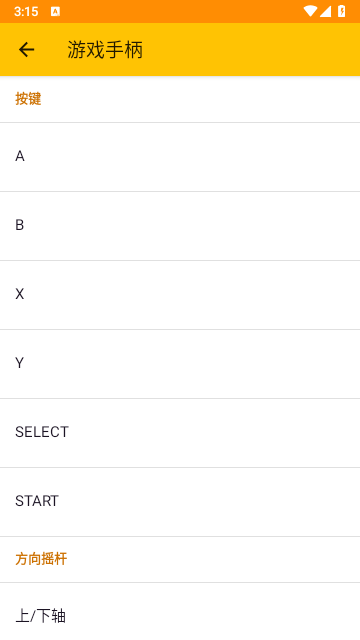Tap the keyboard notification icon in status bar
The height and width of the screenshot is (640, 360).
(x=55, y=11)
